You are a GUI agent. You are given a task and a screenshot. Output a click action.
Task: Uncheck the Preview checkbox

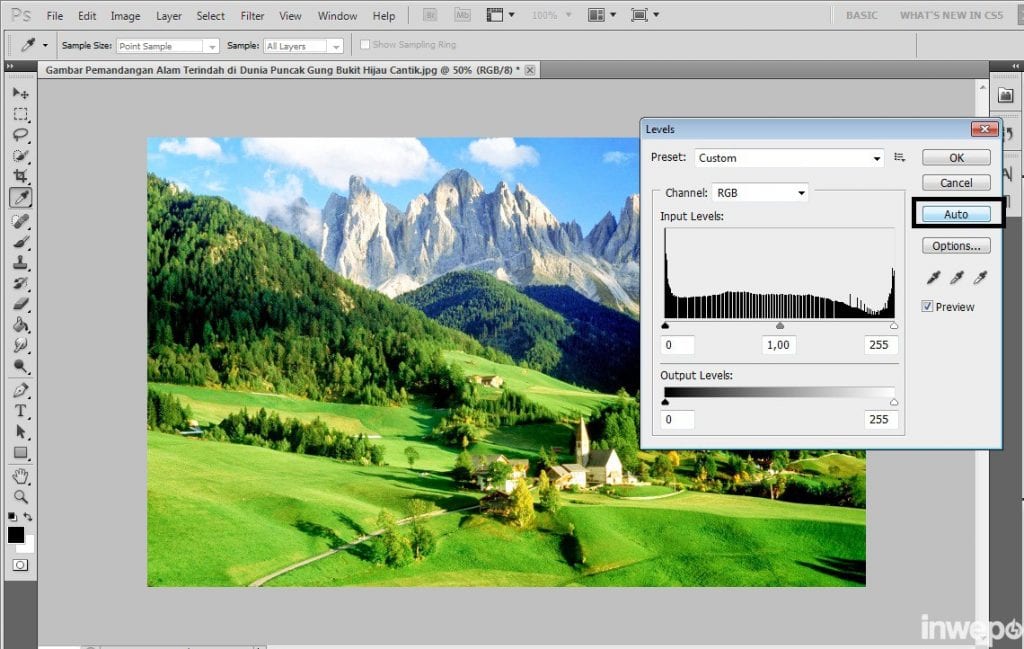928,307
